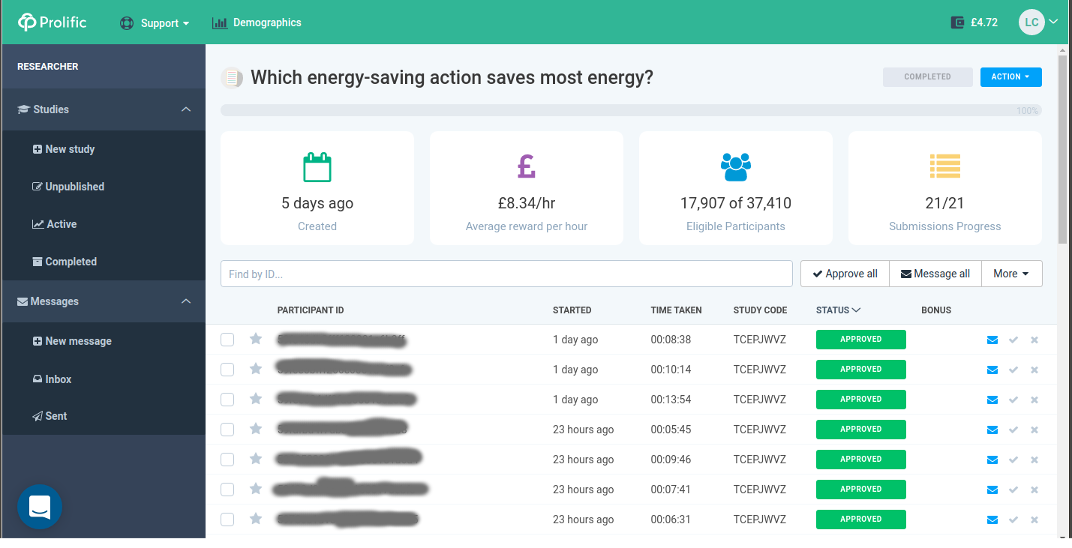1072x548 pixels.
Task: Message the participant with time 00:08:38
Action: point(993,340)
